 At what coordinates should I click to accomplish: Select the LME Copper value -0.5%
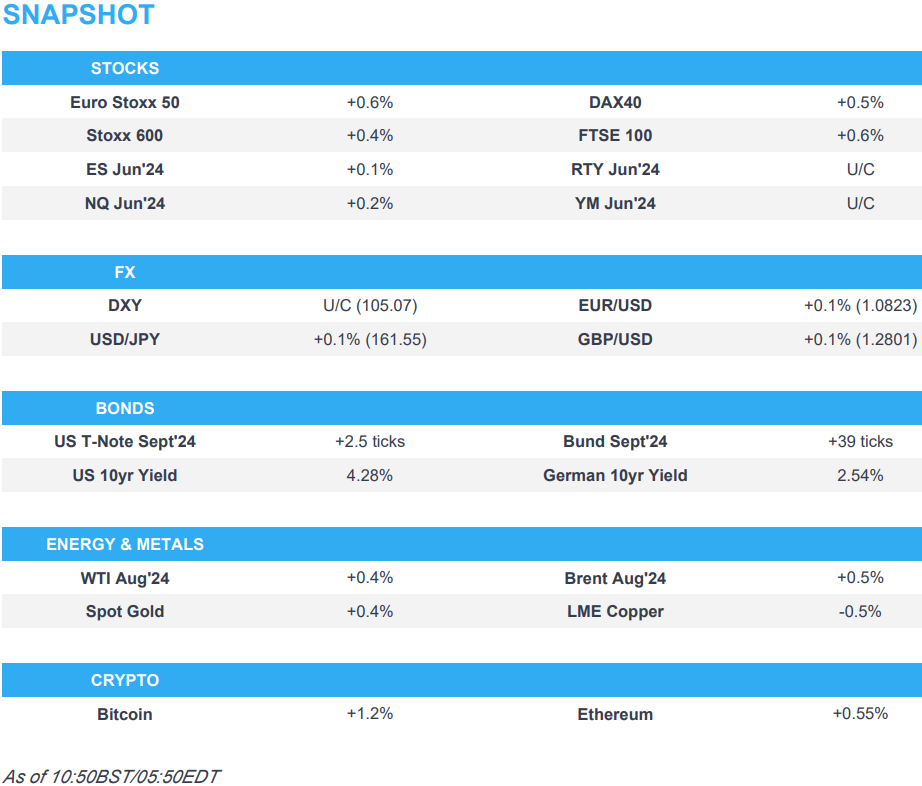[x=860, y=612]
